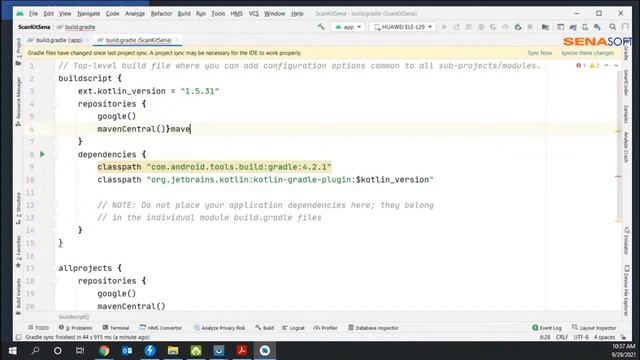640x360 pixels.
Task: Open the Favorites side panel
Action: [x=18, y=251]
